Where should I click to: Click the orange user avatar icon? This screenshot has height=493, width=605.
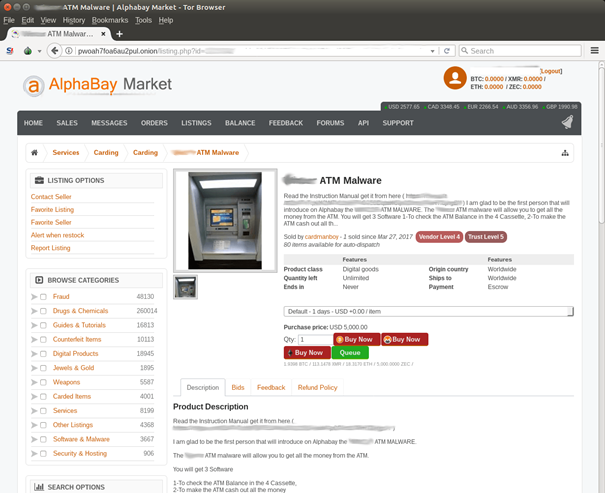[x=455, y=79]
